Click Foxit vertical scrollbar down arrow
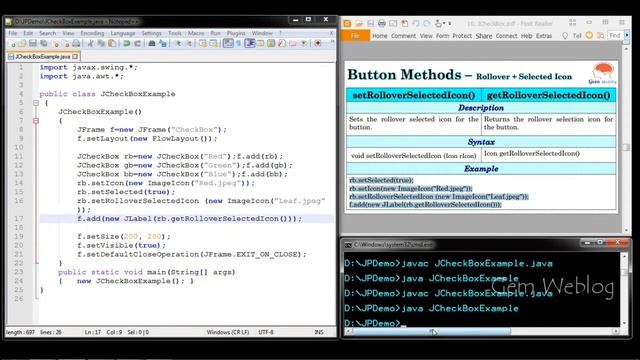Image resolution: width=640 pixels, height=360 pixels. click(x=626, y=230)
